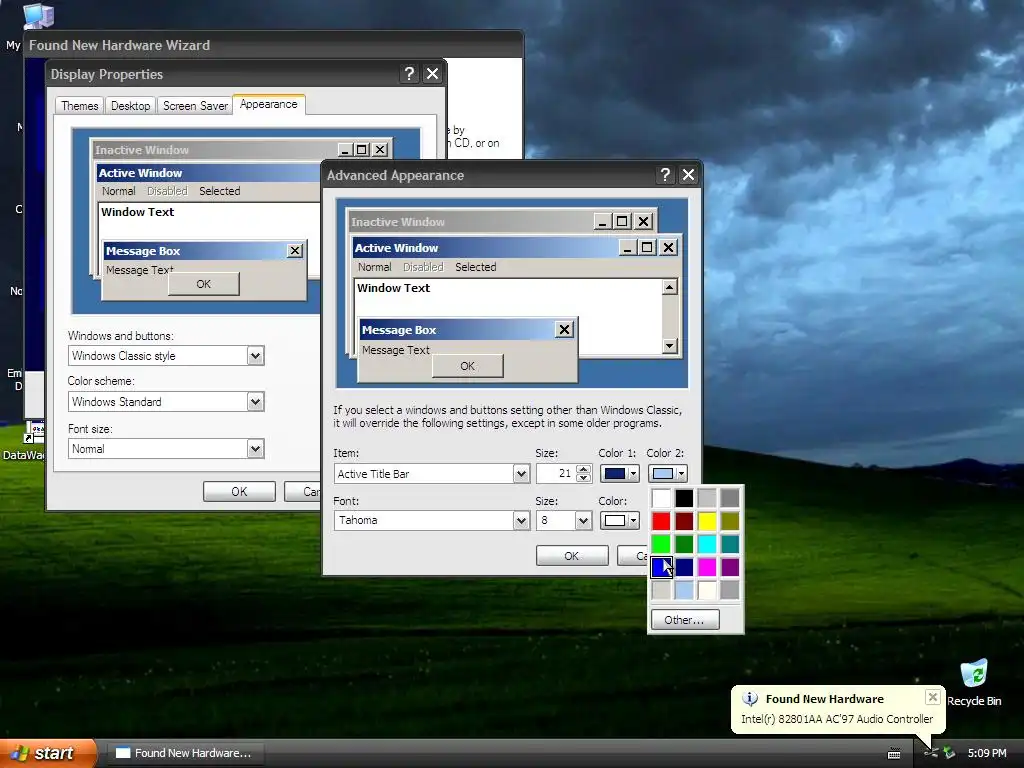Pick the white color swatch
1024x768 pixels.
(661, 498)
